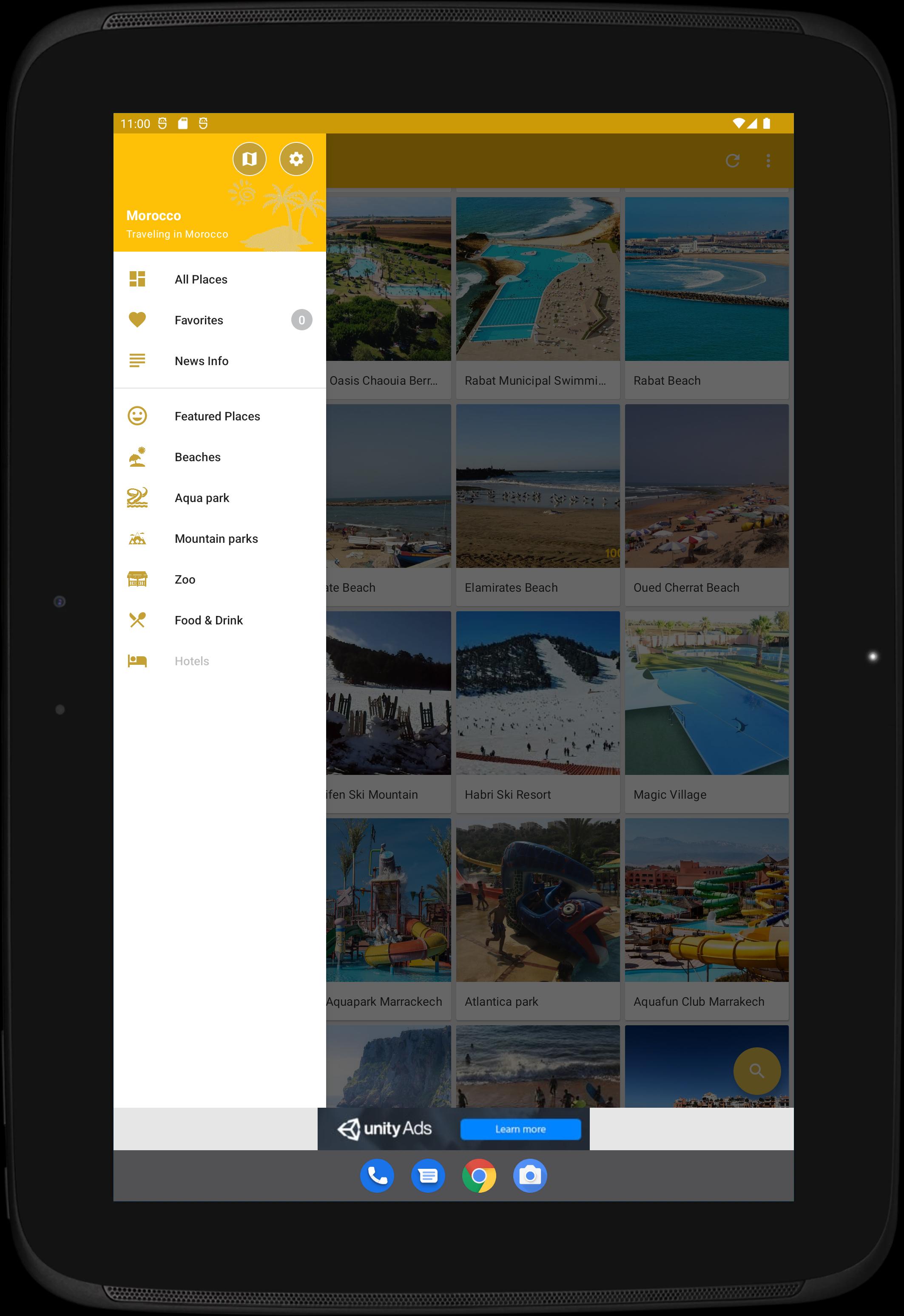Open settings gear in drawer header

point(296,159)
